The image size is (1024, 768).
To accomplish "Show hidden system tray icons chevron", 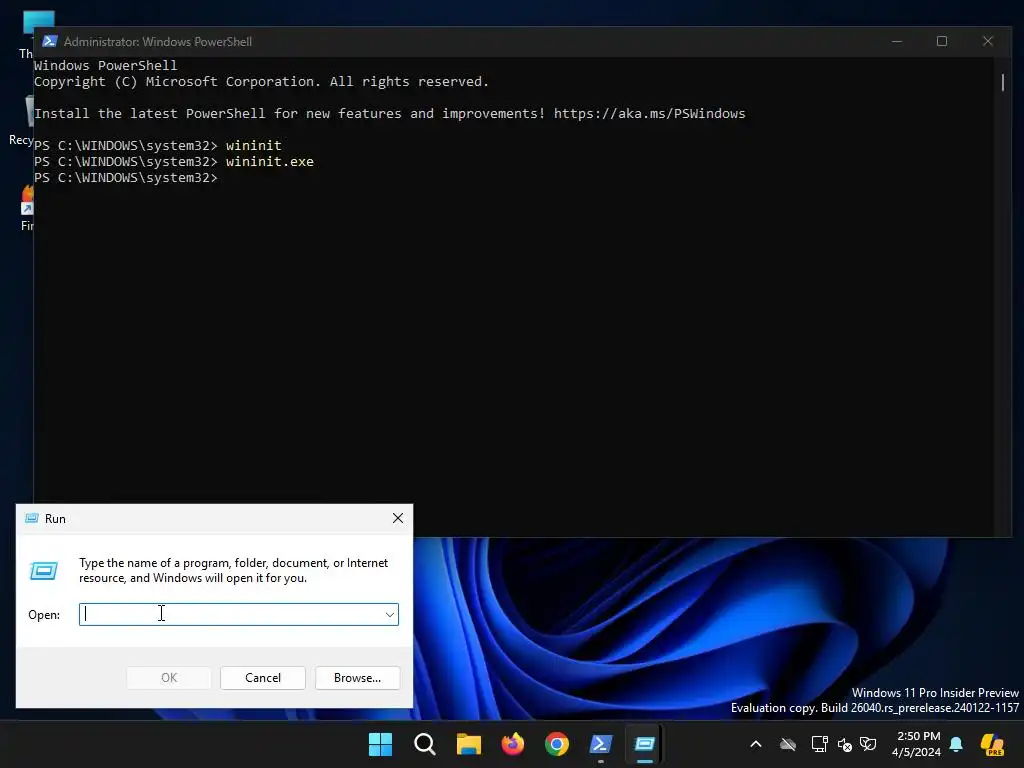I will 756,744.
